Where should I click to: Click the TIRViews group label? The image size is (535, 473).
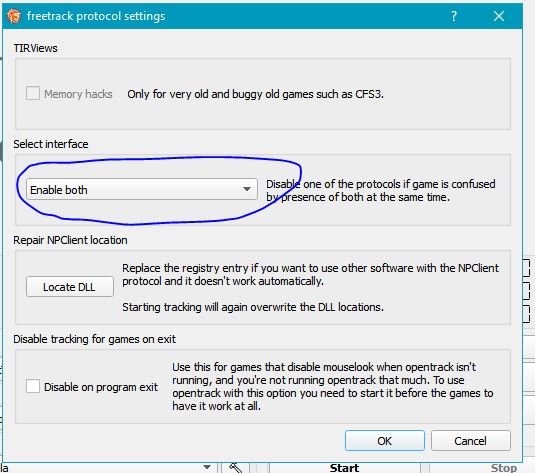[35, 48]
